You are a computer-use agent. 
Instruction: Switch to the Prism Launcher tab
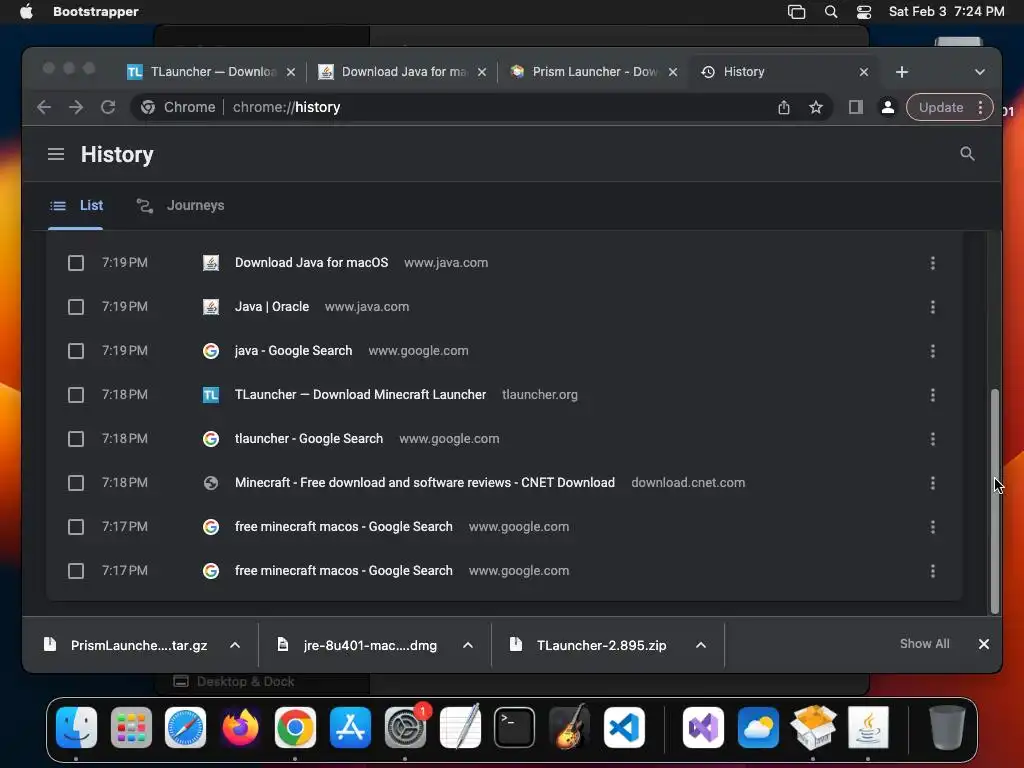pos(592,72)
